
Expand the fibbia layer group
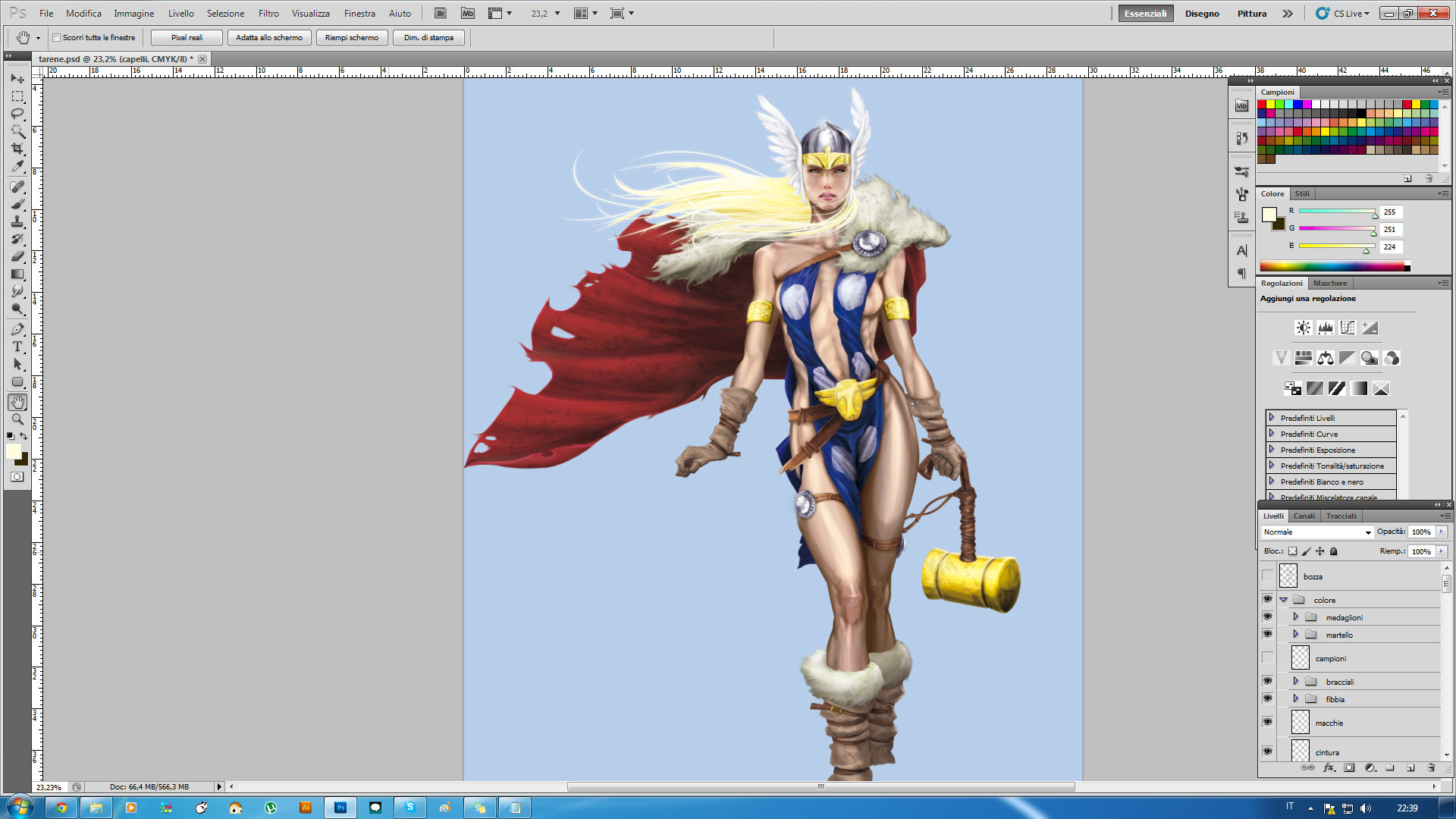[x=1296, y=699]
